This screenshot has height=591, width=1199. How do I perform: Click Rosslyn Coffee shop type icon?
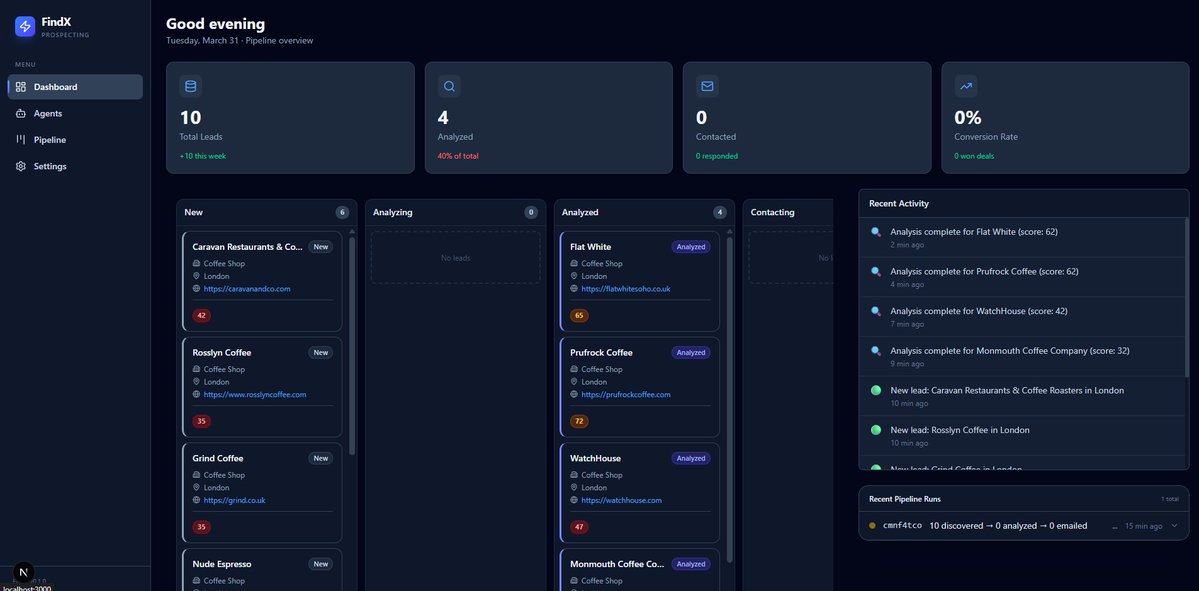[197, 369]
